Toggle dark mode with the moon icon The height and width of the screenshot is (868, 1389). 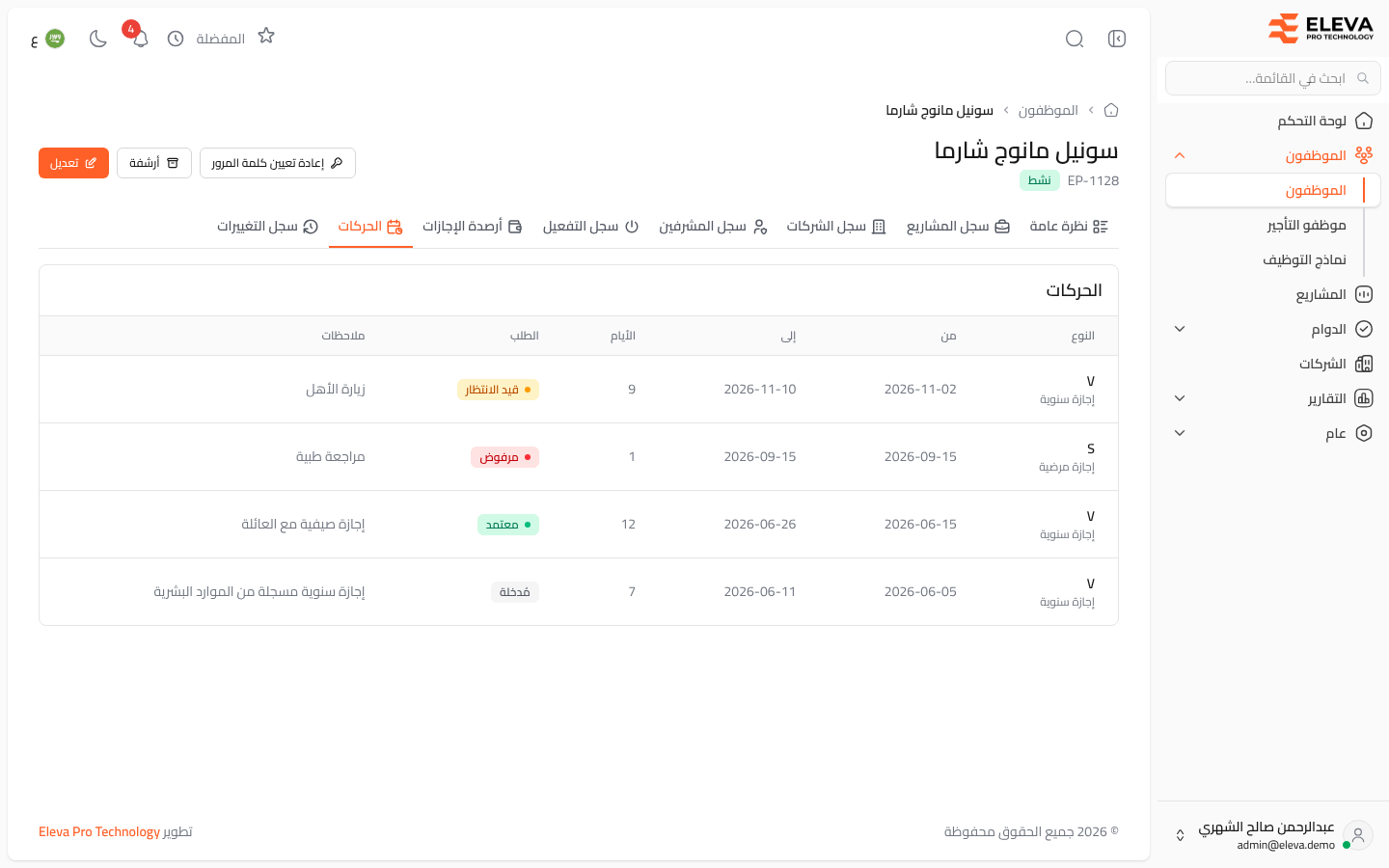point(97,39)
